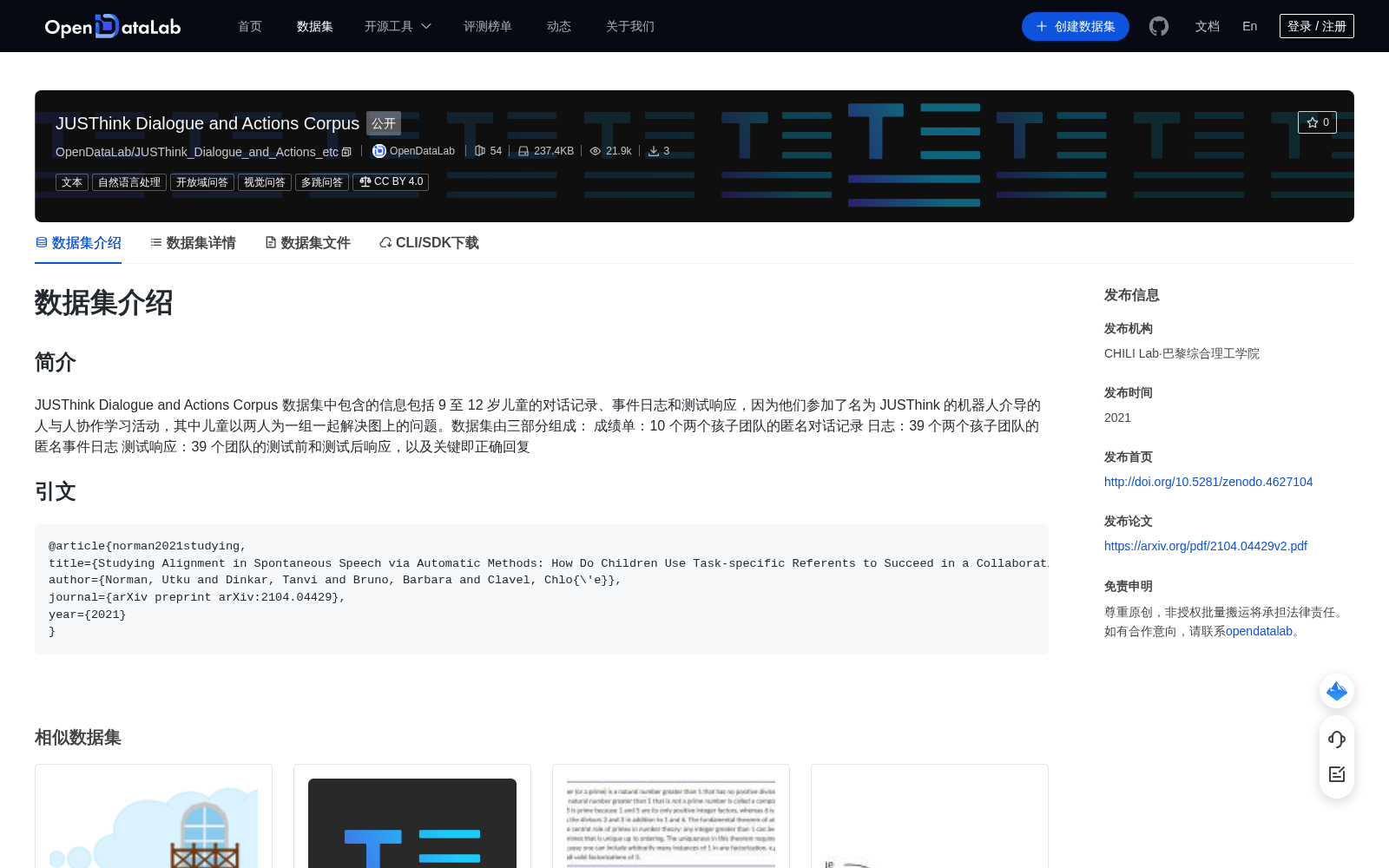This screenshot has width=1389, height=868.
Task: Click the 创建数据集 button
Action: [x=1076, y=26]
